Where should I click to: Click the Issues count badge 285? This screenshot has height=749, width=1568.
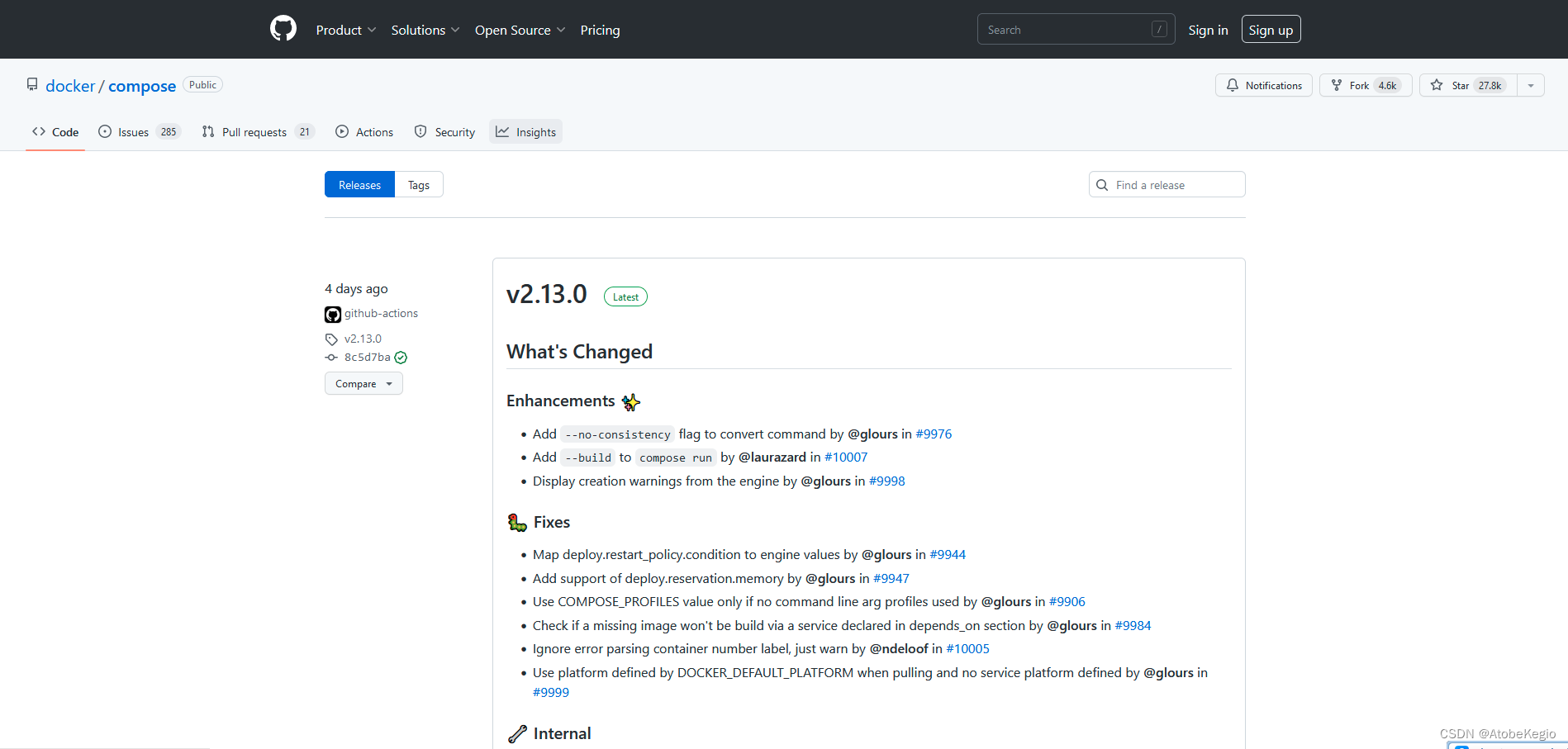(169, 132)
